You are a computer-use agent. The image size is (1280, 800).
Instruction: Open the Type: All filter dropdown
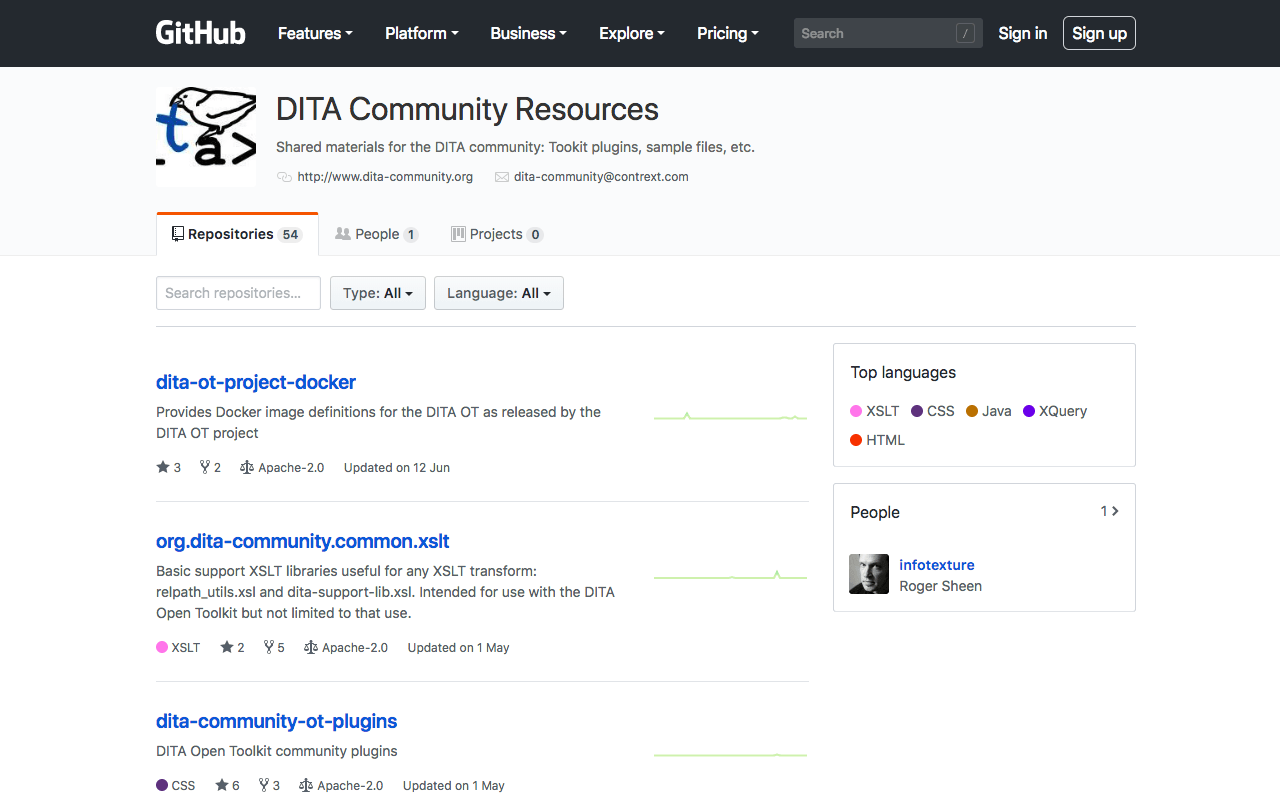coord(378,293)
